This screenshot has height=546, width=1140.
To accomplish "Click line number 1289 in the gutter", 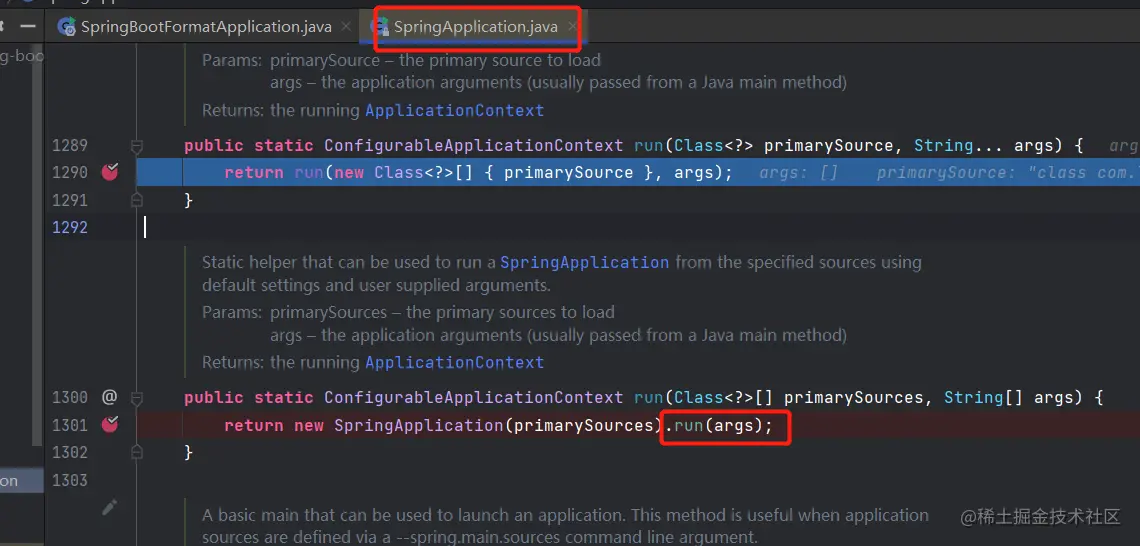I will pos(70,145).
